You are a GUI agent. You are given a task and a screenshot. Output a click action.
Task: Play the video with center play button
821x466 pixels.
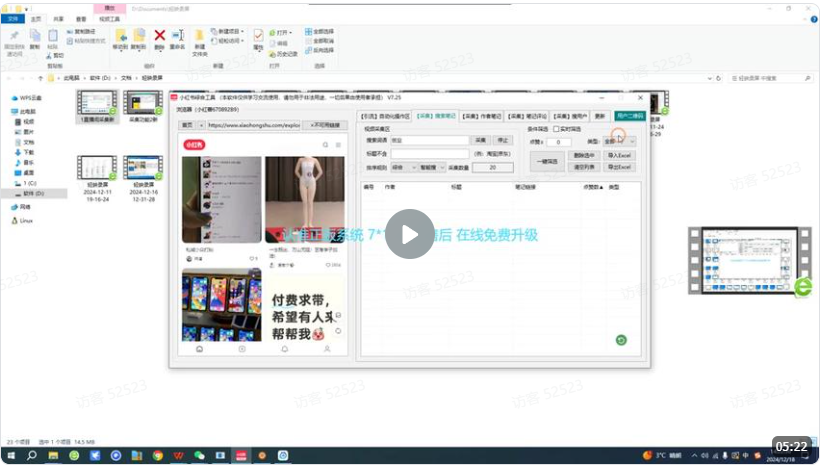[x=410, y=234]
